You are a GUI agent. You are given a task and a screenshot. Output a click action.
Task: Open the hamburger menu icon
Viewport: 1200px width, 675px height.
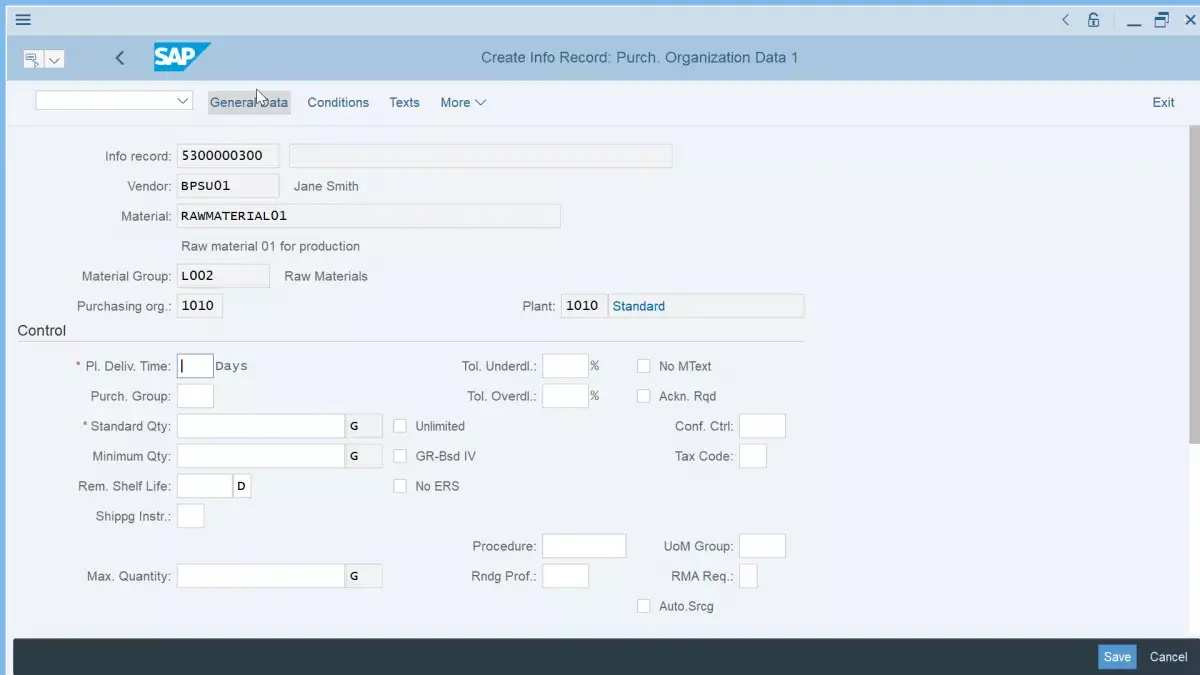pos(23,19)
